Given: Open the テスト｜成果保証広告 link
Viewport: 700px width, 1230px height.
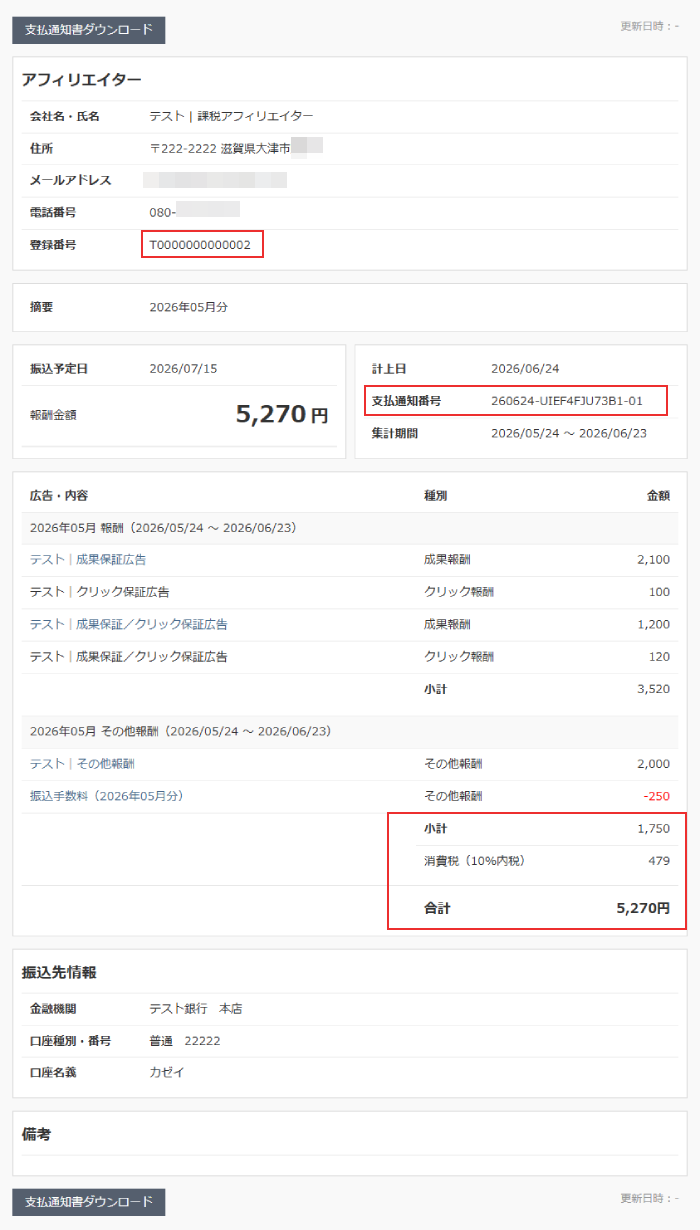Looking at the screenshot, I should tap(88, 560).
